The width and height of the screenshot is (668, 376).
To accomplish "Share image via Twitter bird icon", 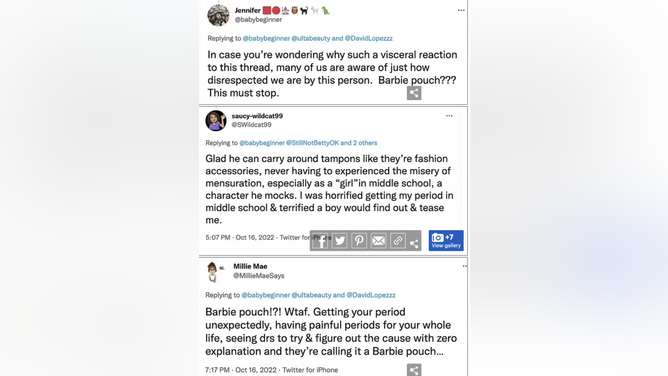I will [x=340, y=241].
